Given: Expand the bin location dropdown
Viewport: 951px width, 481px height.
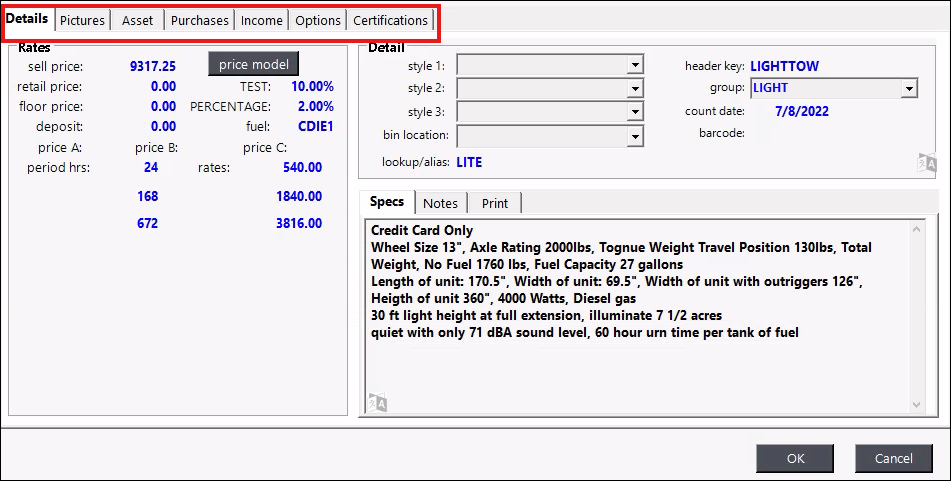Looking at the screenshot, I should click(x=635, y=135).
